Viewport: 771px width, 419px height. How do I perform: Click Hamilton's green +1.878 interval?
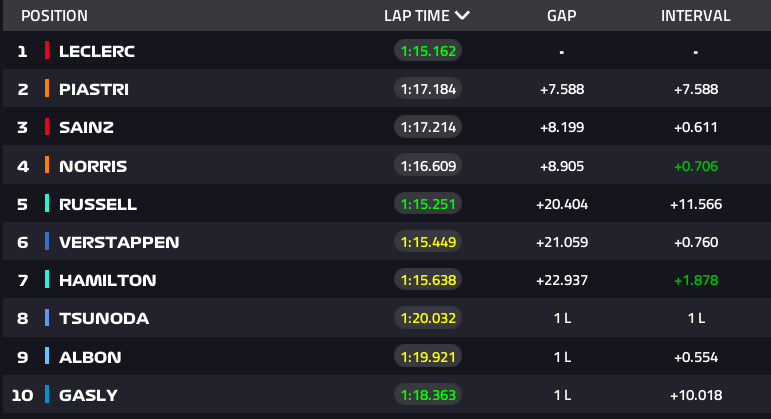coord(695,280)
